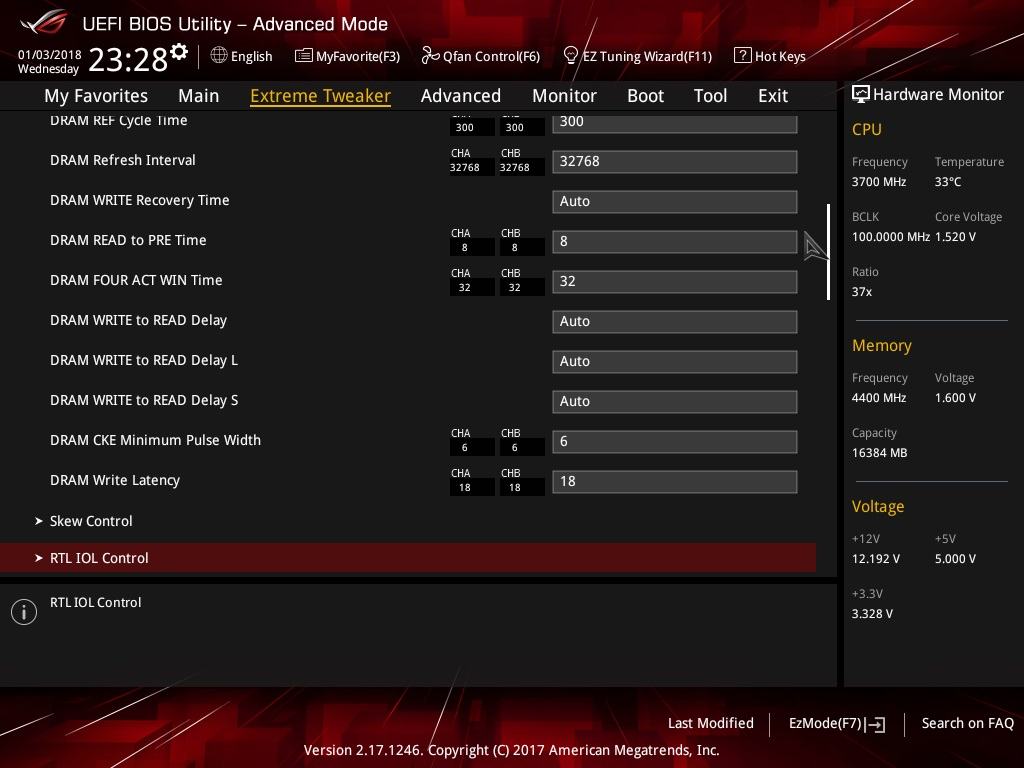Click the ROG logo icon
This screenshot has height=768, width=1024.
click(44, 22)
